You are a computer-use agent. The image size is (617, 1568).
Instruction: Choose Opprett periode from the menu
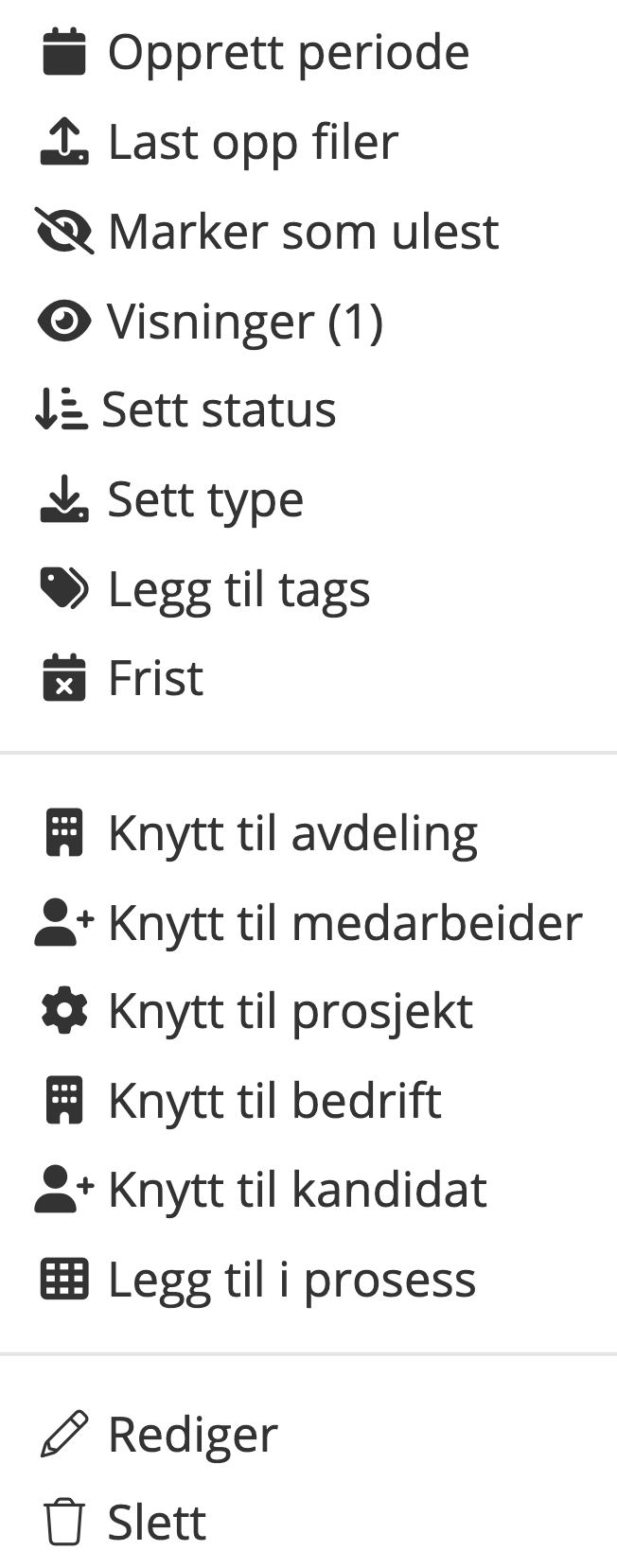[289, 52]
